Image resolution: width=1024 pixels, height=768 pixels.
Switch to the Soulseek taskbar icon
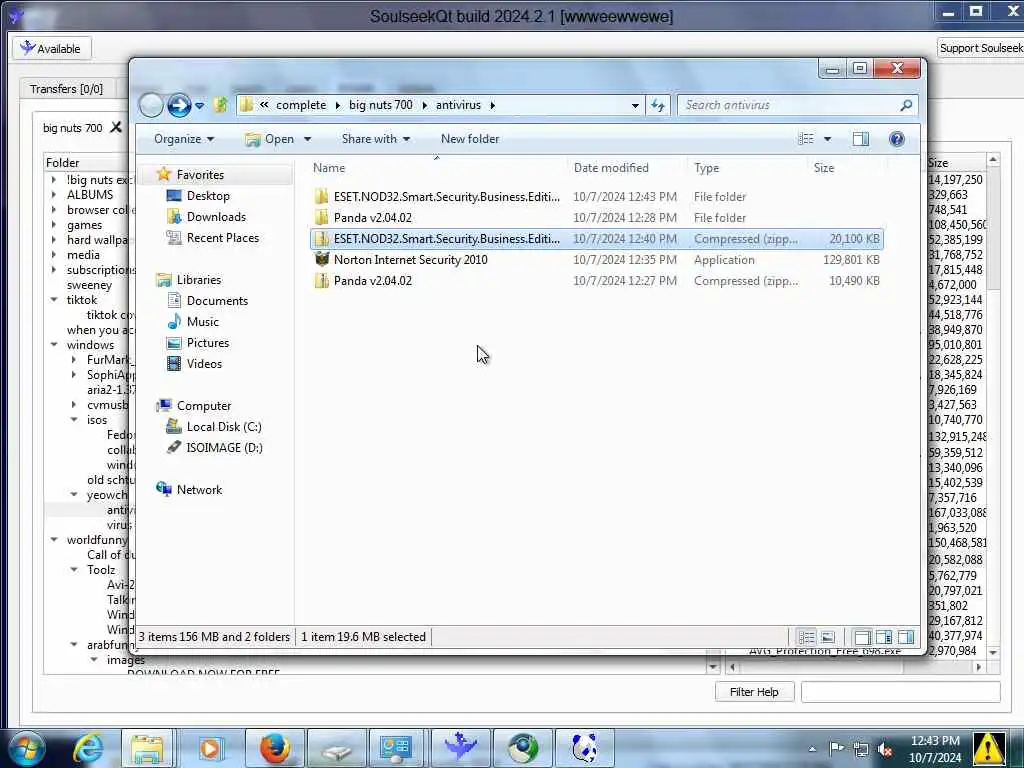pyautogui.click(x=460, y=748)
